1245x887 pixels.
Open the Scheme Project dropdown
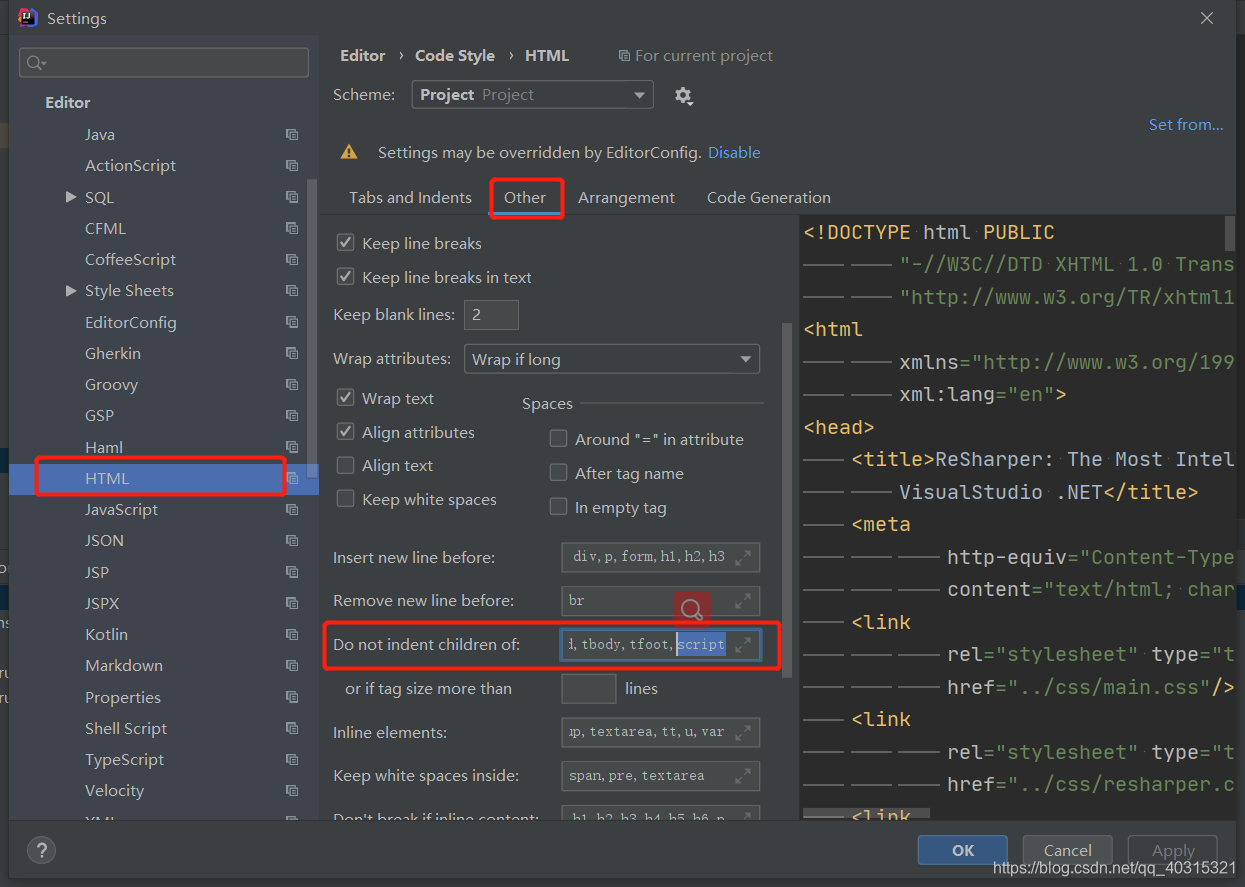[532, 95]
